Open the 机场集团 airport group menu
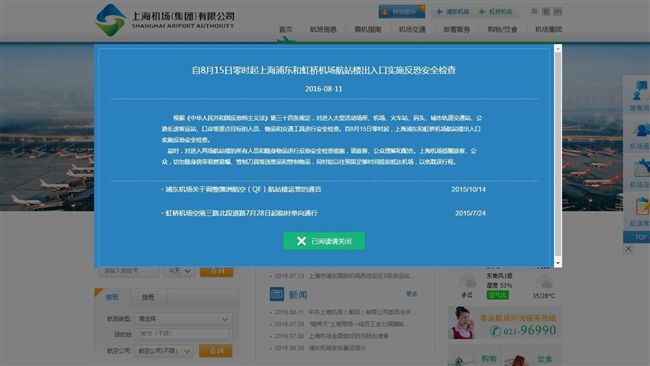 [x=548, y=29]
